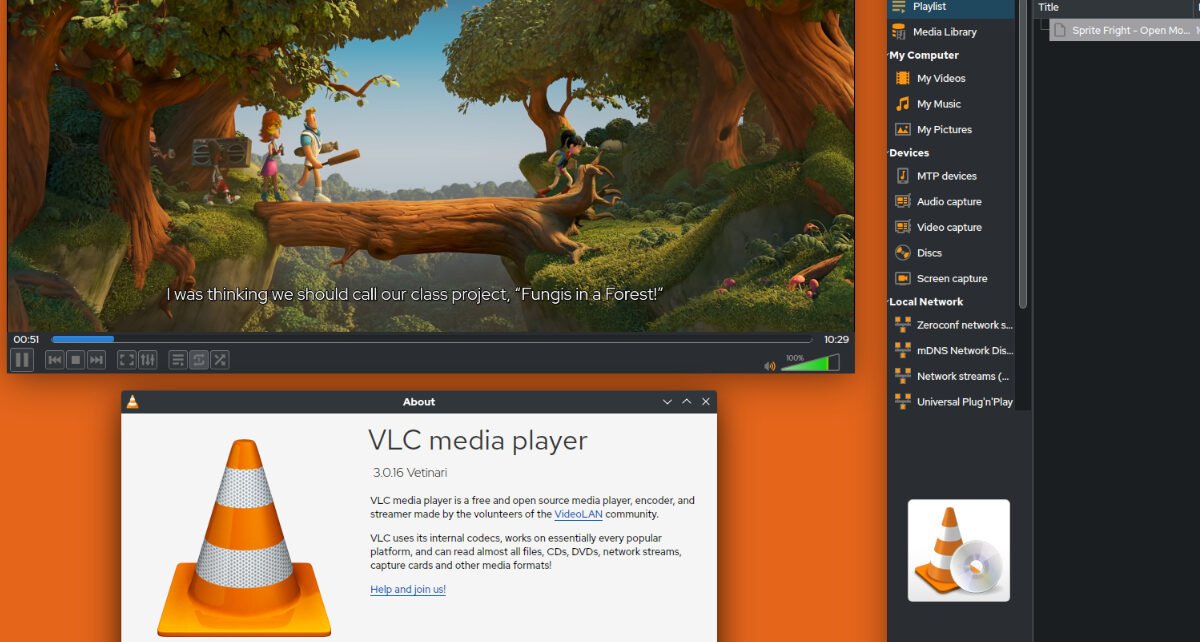The width and height of the screenshot is (1200, 642).
Task: Click total time 10:29 label
Action: coord(836,340)
